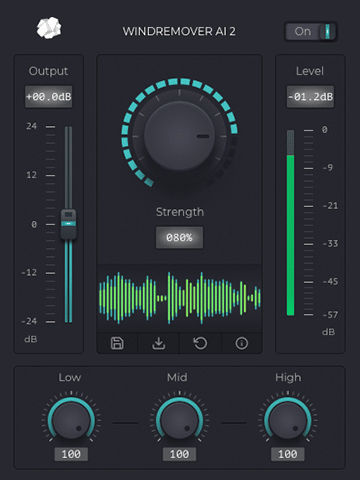
Task: Open the info icon
Action: (x=242, y=343)
